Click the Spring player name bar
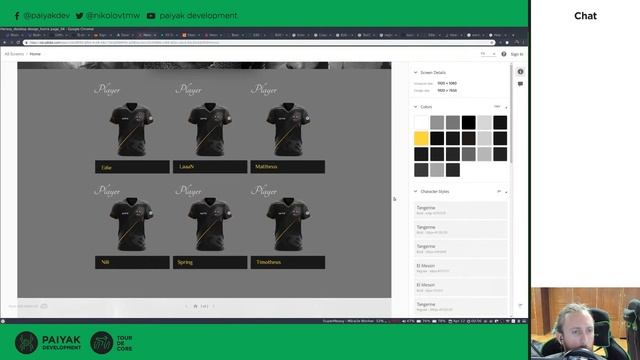The image size is (640, 360). [210, 262]
